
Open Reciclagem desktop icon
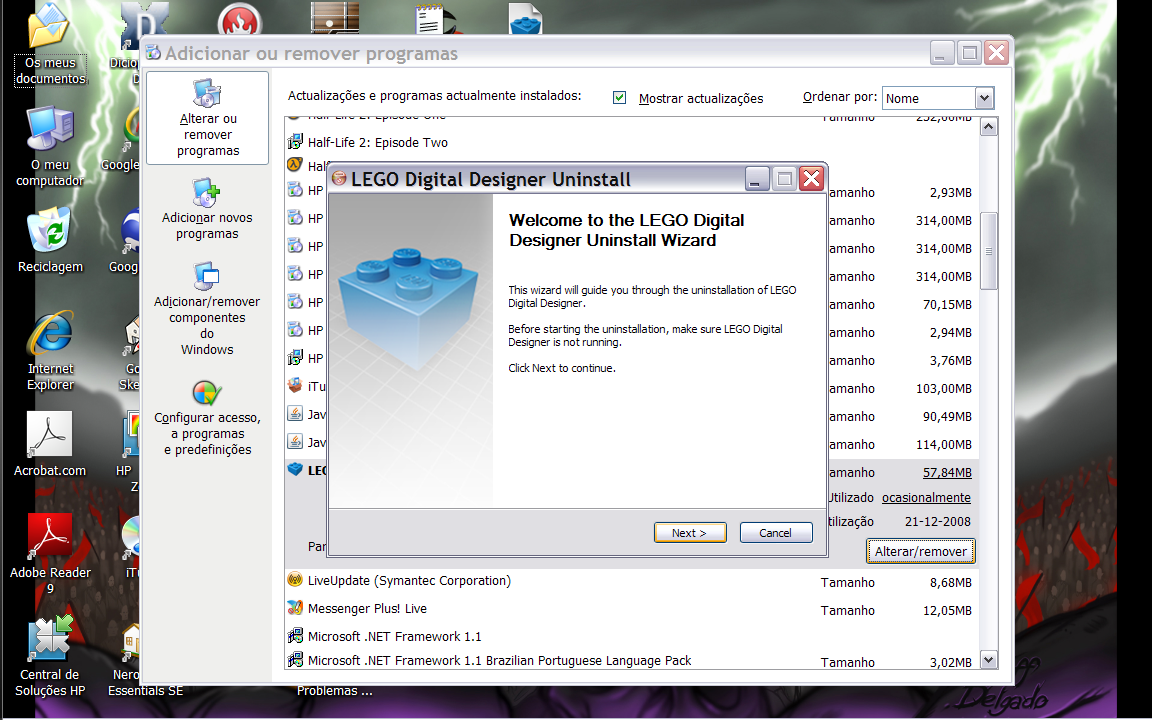(x=50, y=240)
